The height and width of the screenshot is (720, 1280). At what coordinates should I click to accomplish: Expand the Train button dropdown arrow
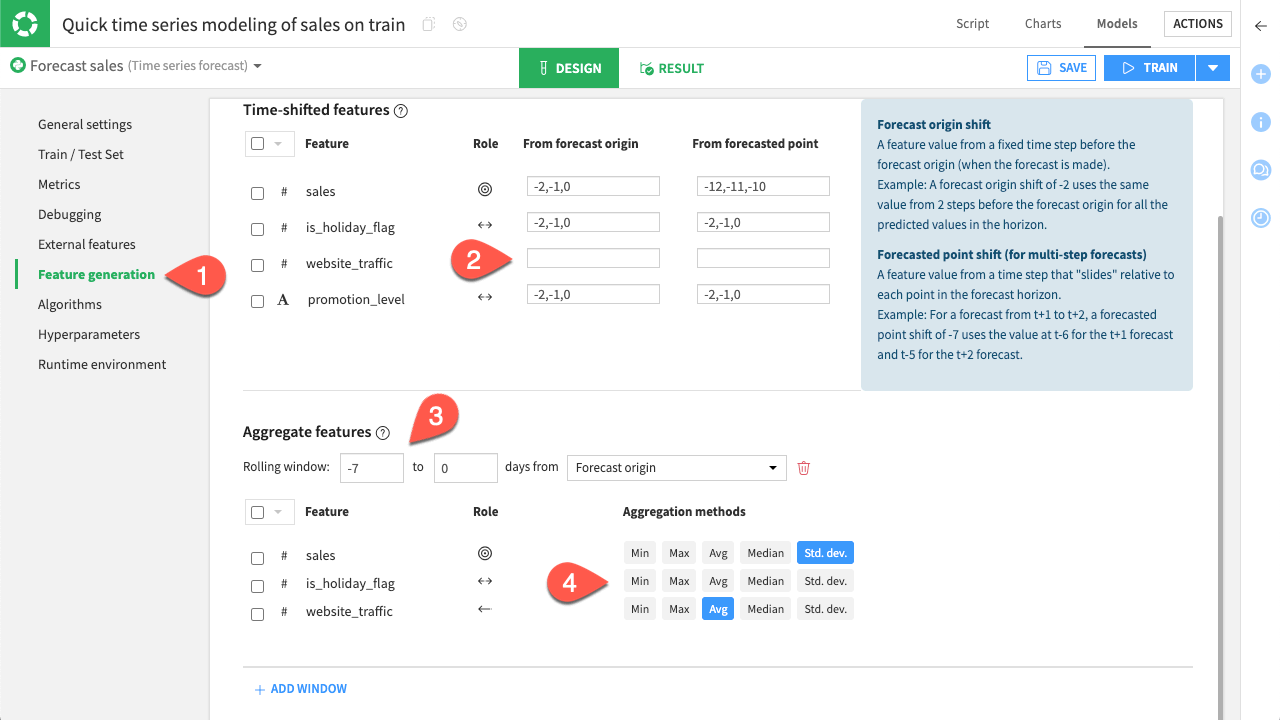pos(1212,68)
